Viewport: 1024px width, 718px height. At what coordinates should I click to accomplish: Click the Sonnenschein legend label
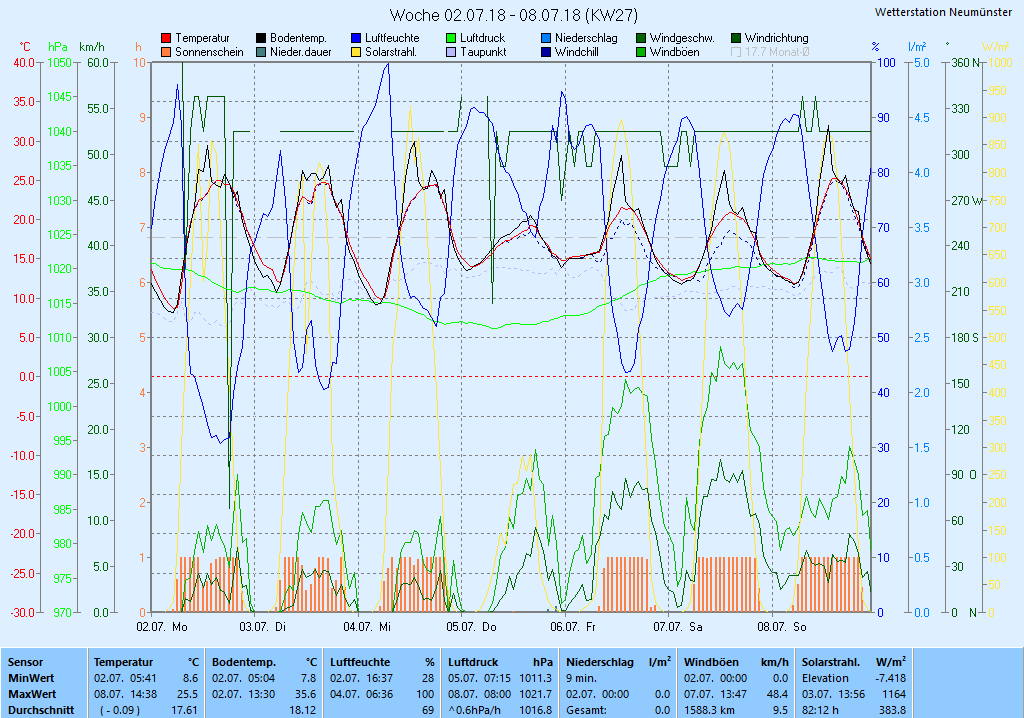(209, 52)
